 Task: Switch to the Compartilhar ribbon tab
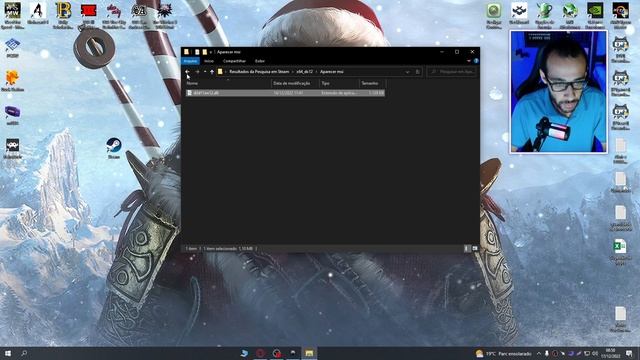(234, 61)
